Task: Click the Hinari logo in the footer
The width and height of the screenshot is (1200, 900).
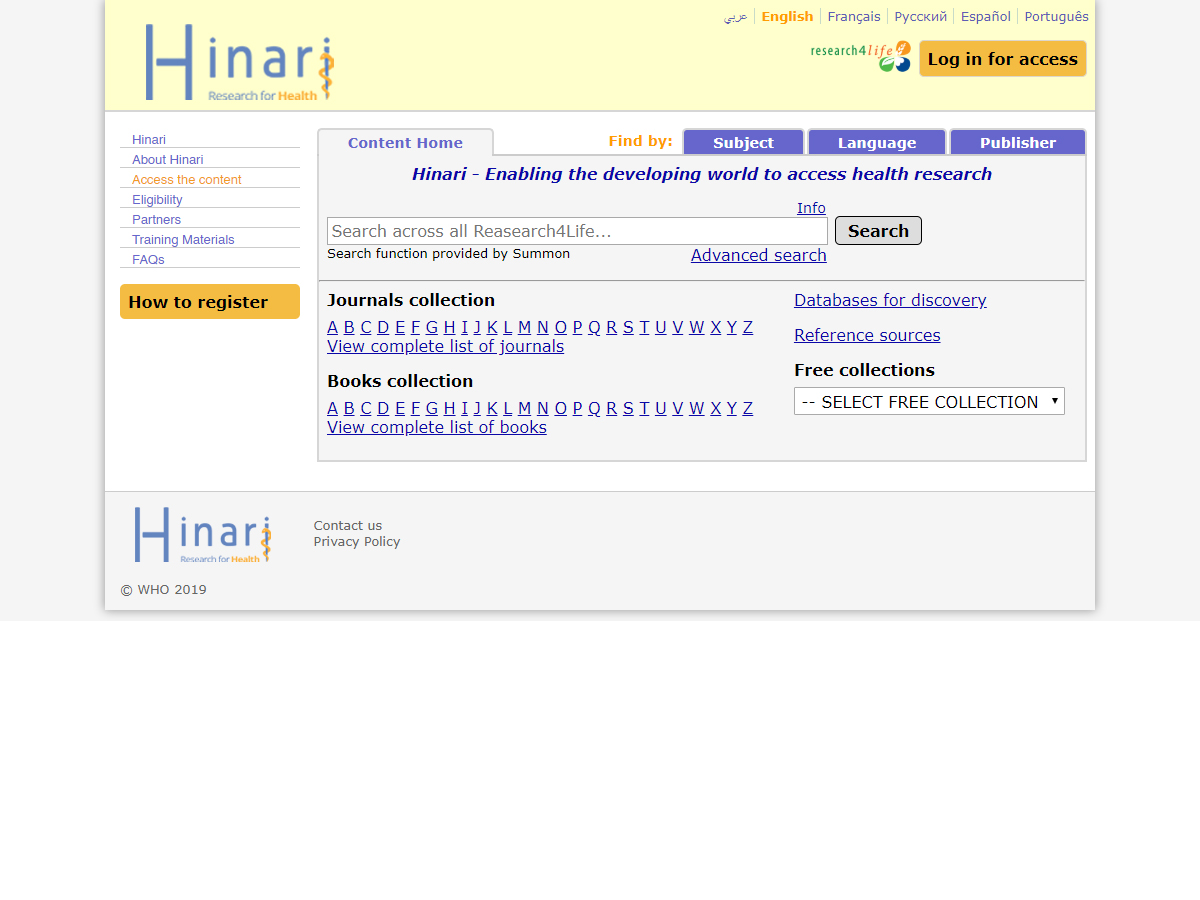Action: (201, 535)
